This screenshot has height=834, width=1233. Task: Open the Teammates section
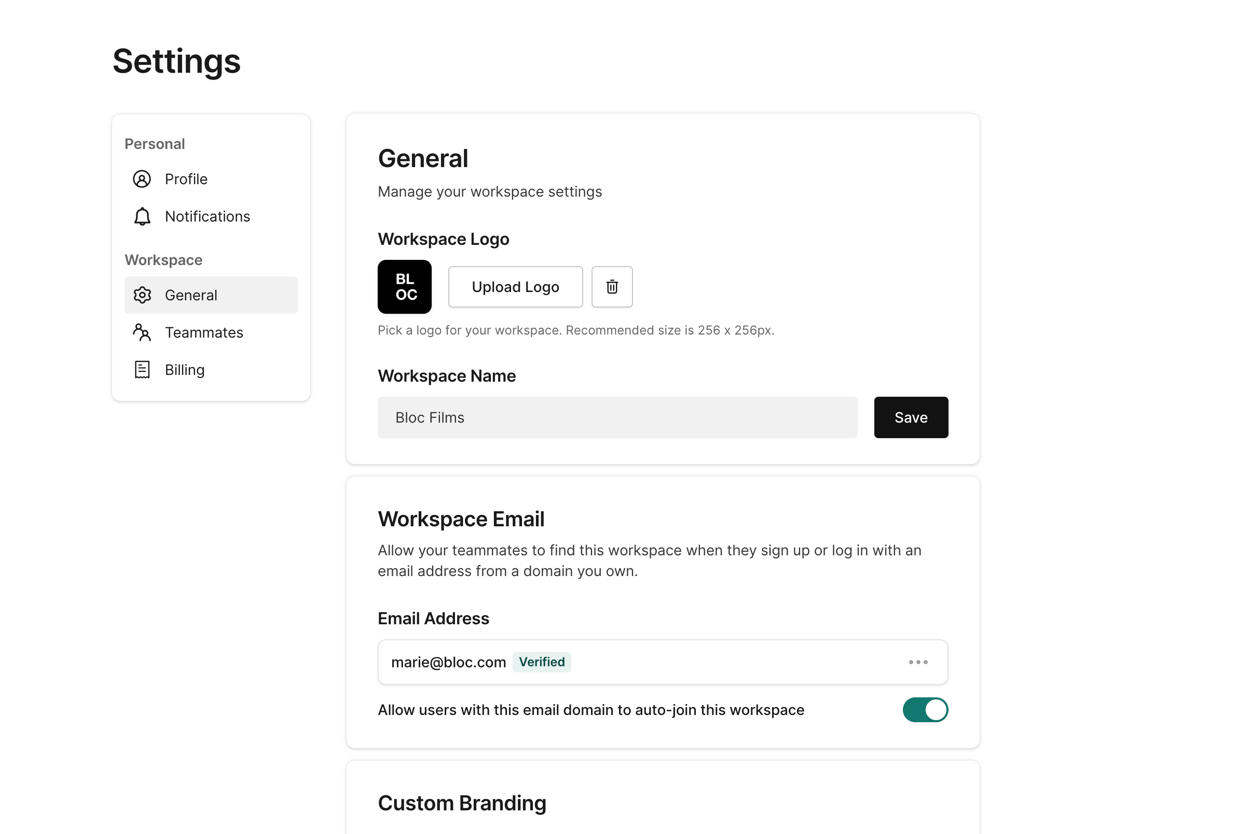pyautogui.click(x=204, y=333)
